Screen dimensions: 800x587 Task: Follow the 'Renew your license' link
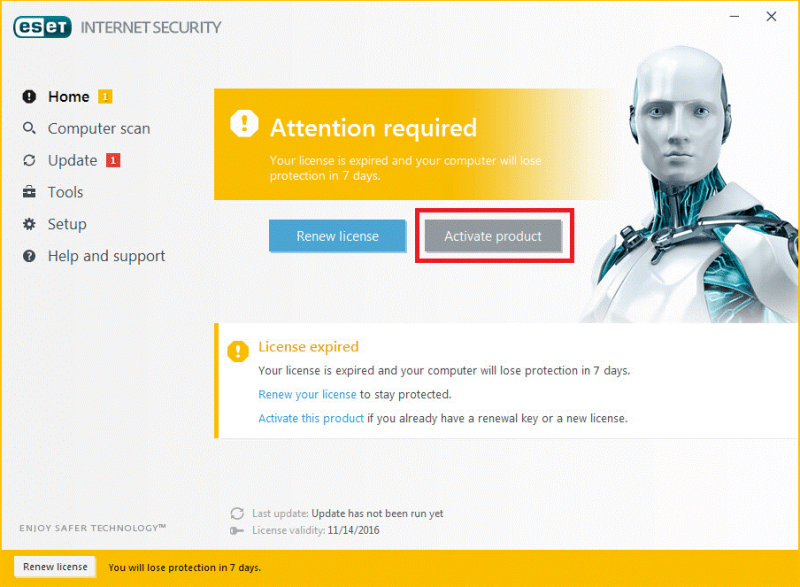tap(307, 394)
